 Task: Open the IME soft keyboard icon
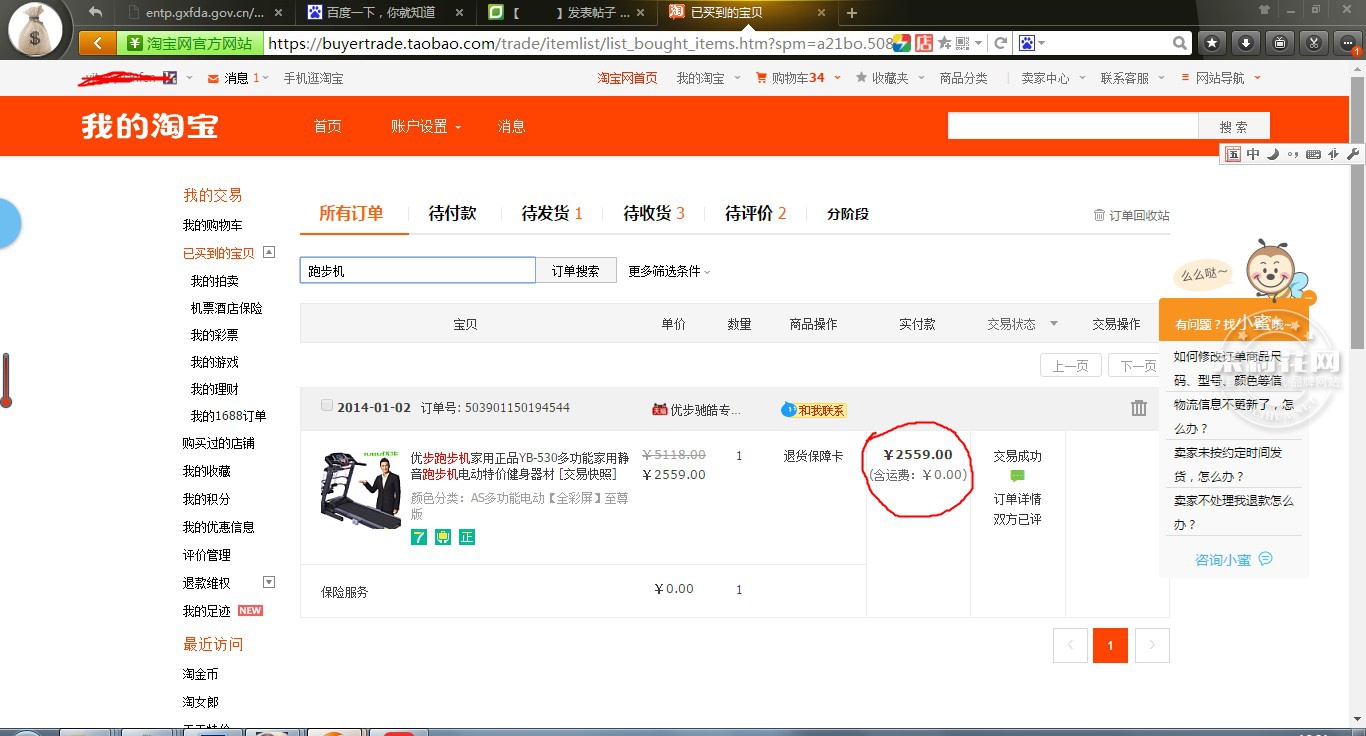1314,154
